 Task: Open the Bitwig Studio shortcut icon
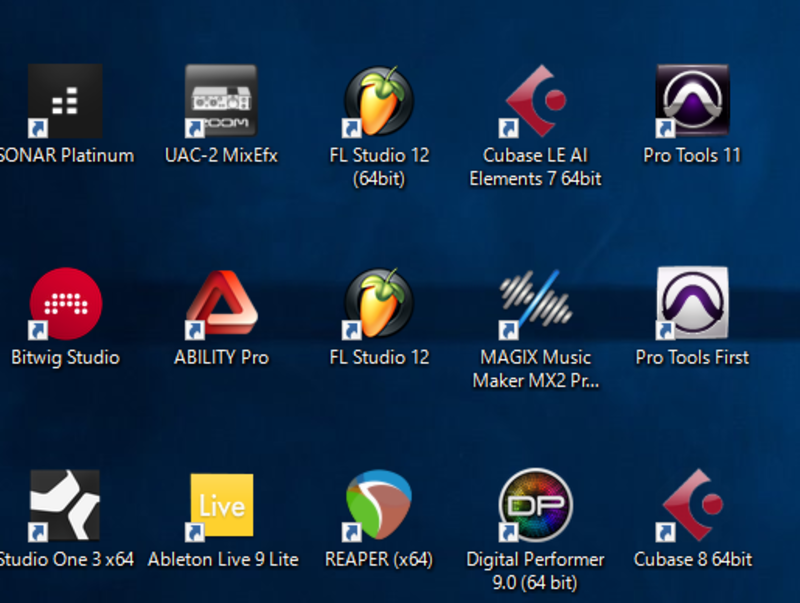pos(65,304)
